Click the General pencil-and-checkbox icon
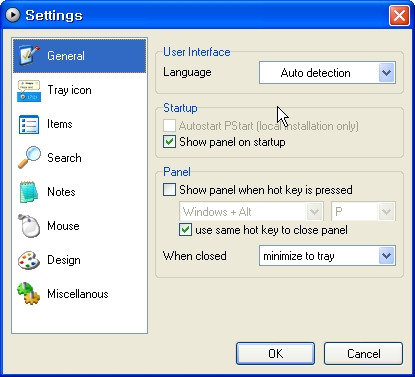The image size is (415, 377). click(29, 55)
